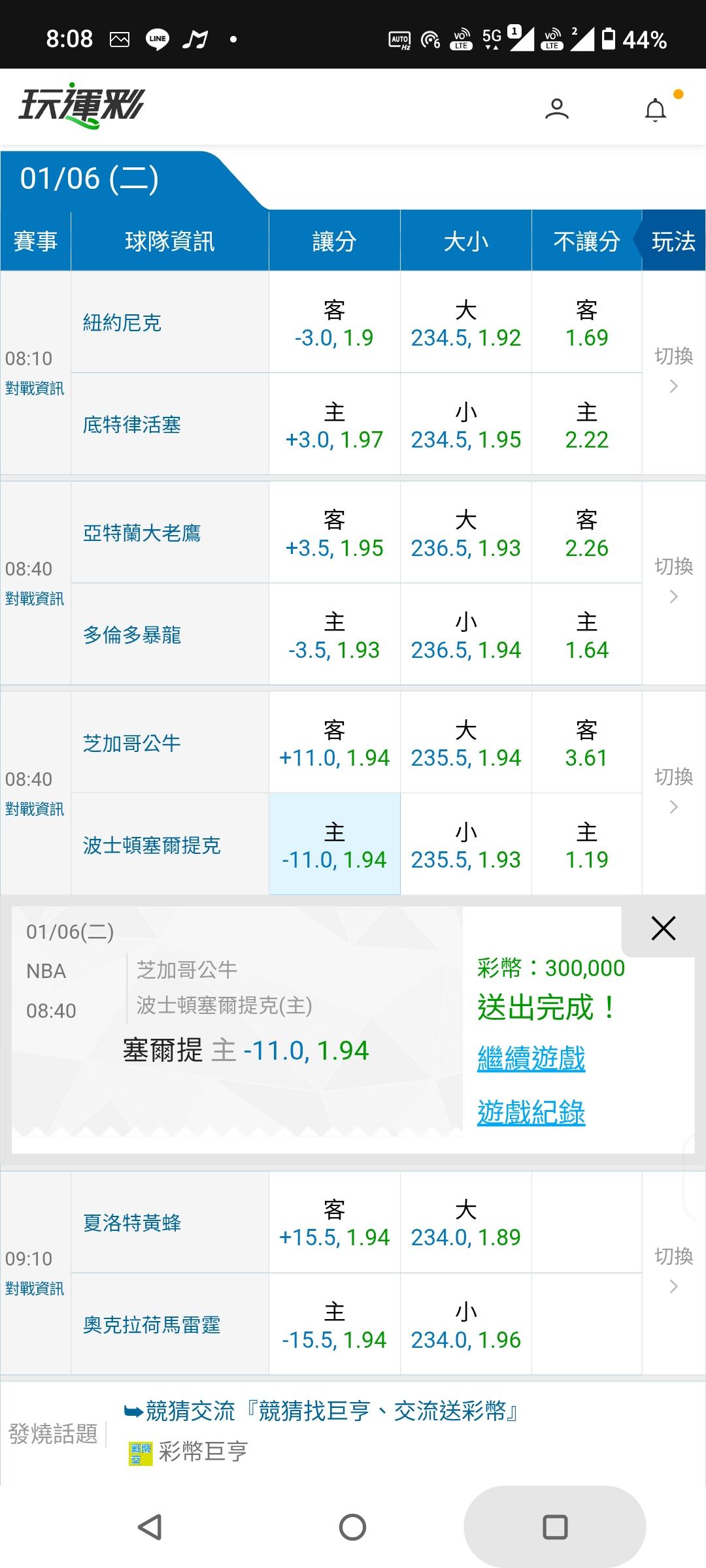
Task: Select the 01/06 (二) date tab
Action: 90,179
